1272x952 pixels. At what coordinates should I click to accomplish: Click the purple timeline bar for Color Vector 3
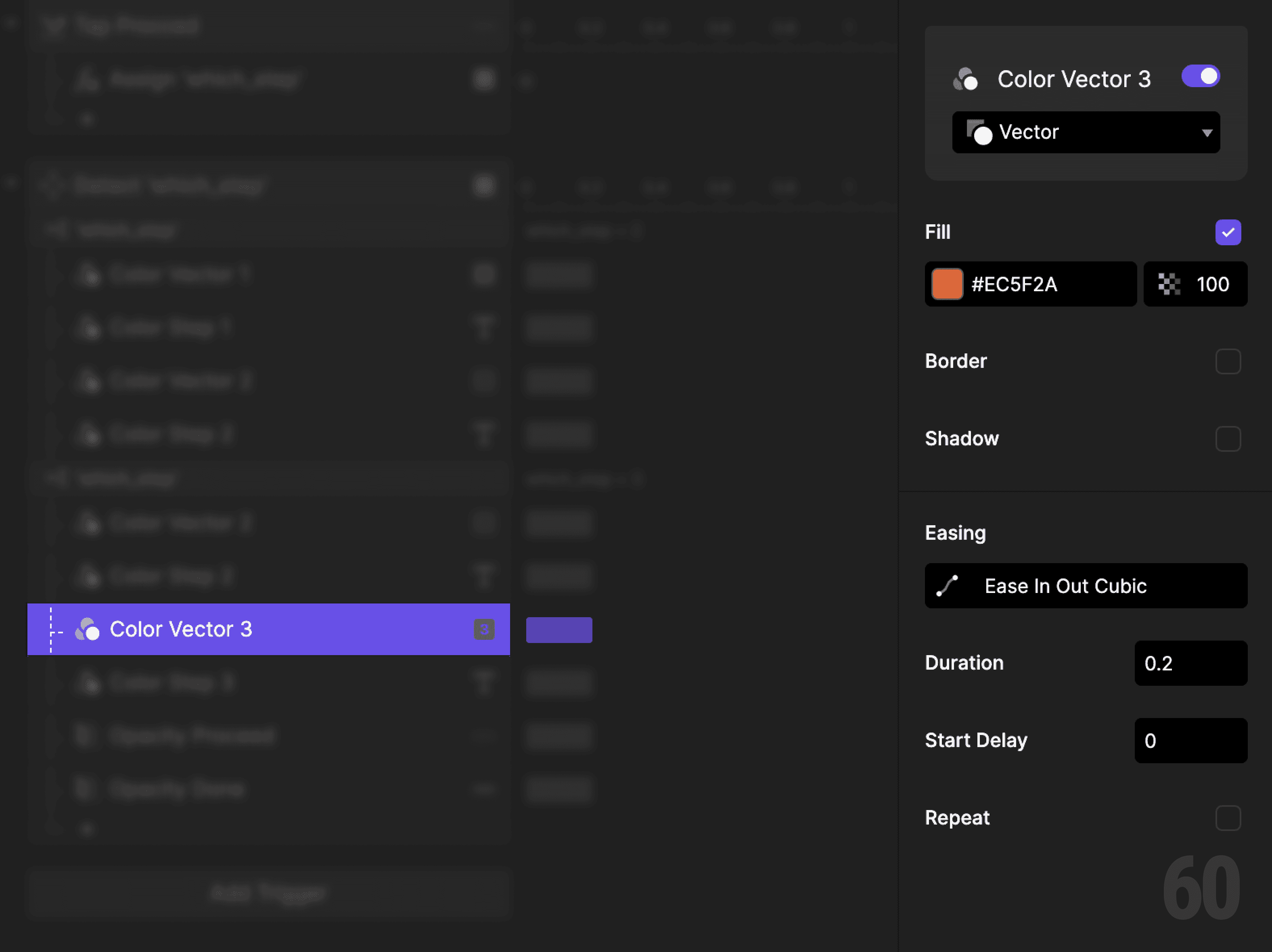click(x=559, y=630)
